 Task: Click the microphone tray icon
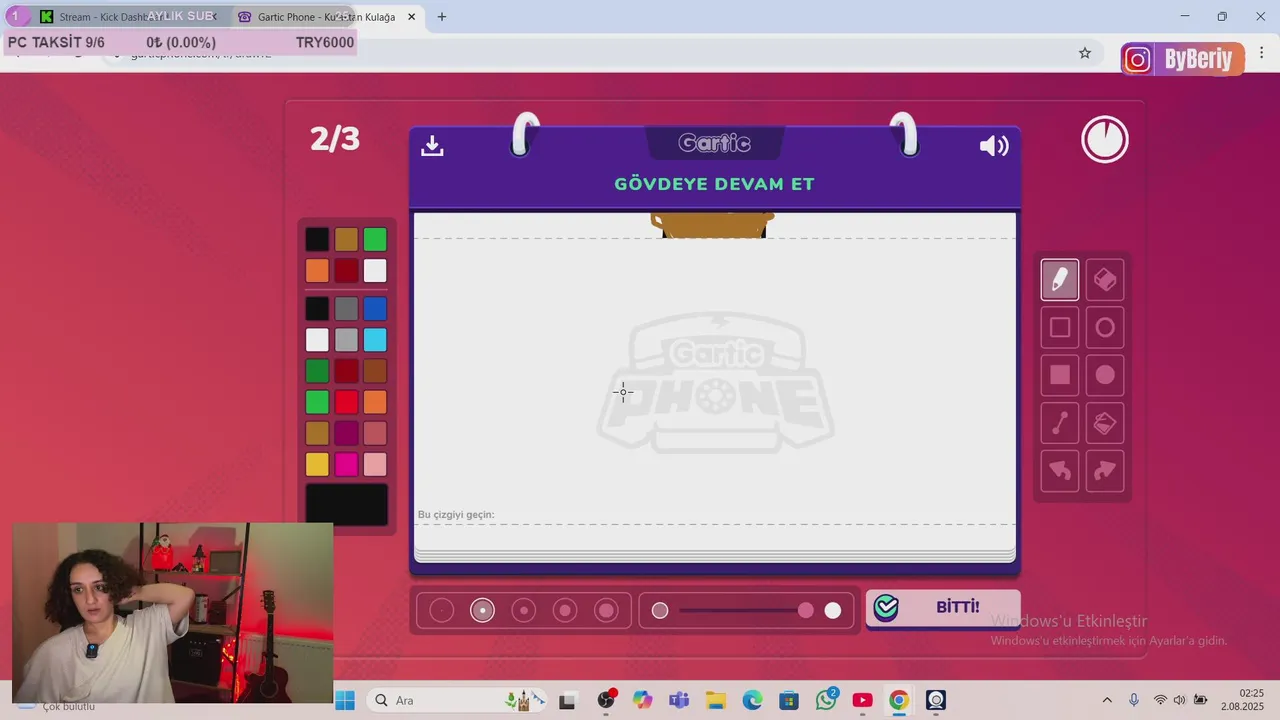coord(1133,700)
